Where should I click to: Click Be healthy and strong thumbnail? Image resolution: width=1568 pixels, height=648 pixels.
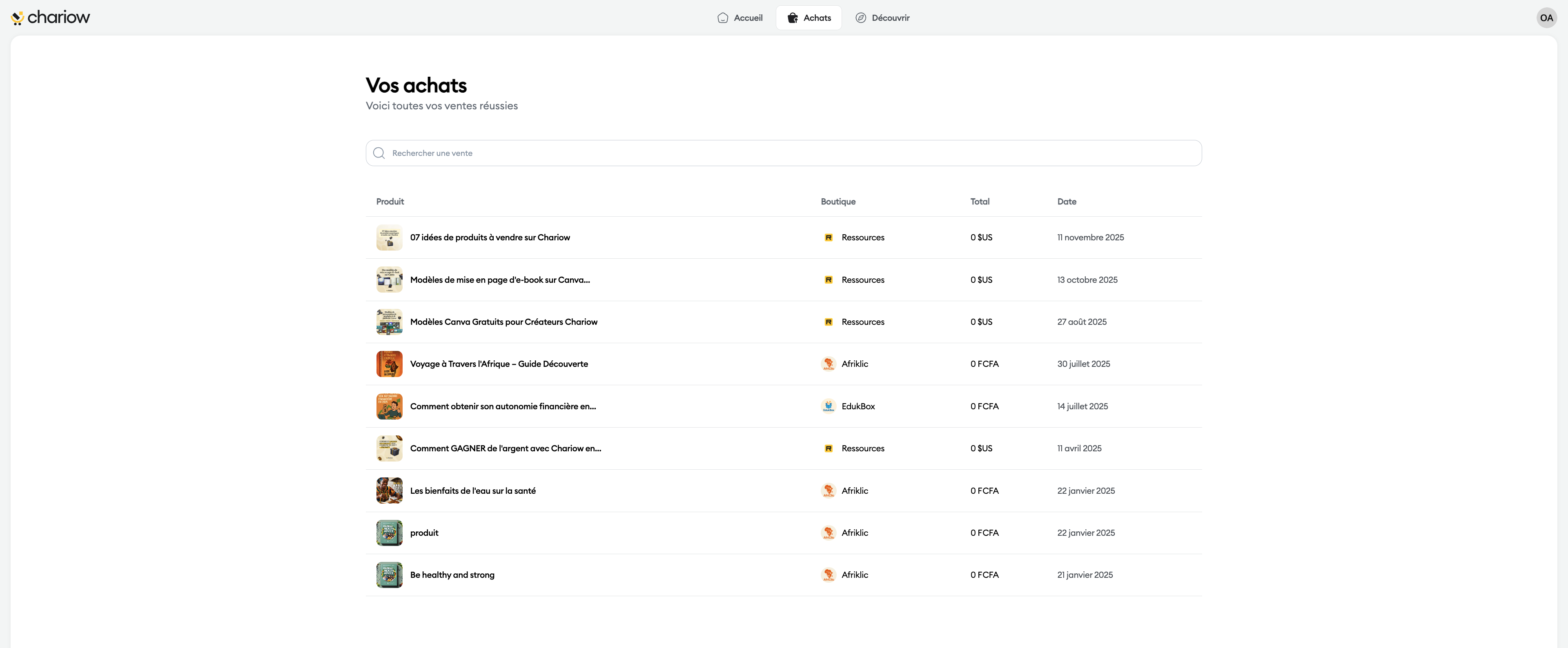click(x=389, y=575)
